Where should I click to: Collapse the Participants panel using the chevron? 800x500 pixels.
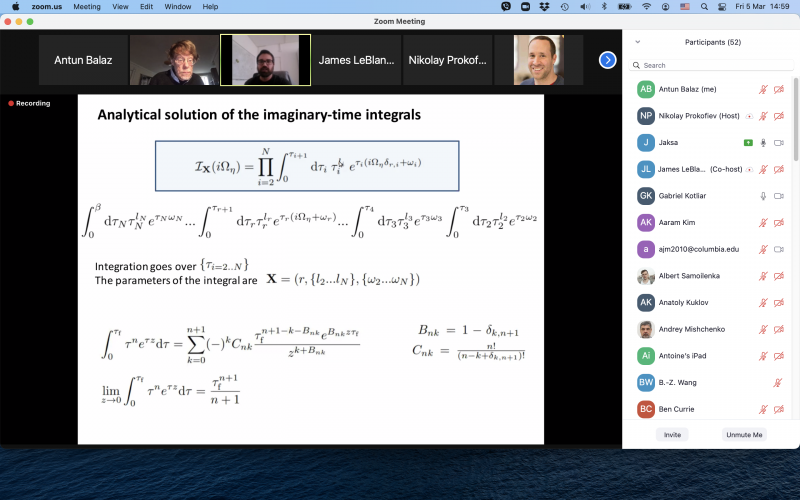pos(638,42)
